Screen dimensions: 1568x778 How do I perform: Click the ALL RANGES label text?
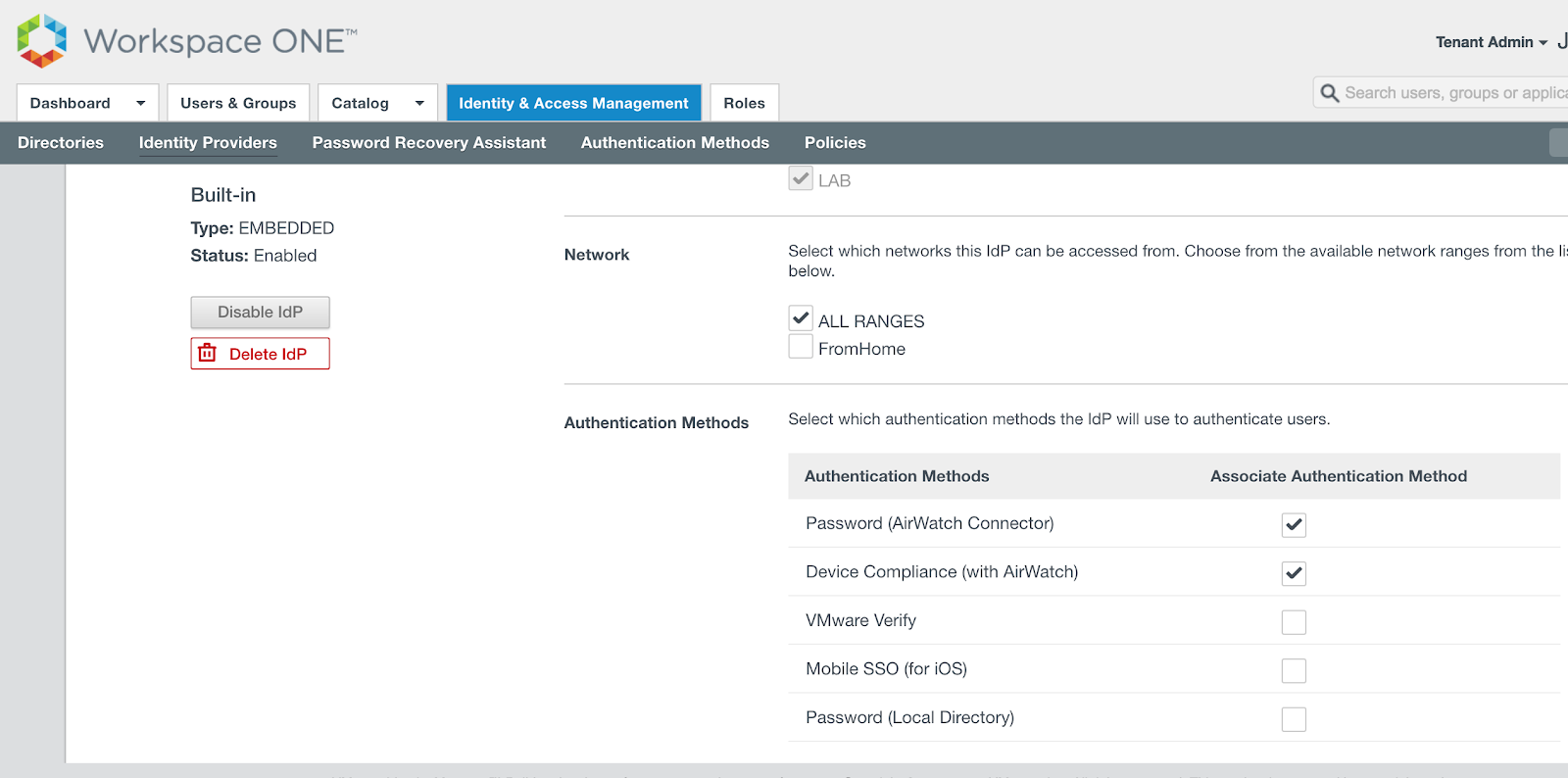click(x=871, y=321)
